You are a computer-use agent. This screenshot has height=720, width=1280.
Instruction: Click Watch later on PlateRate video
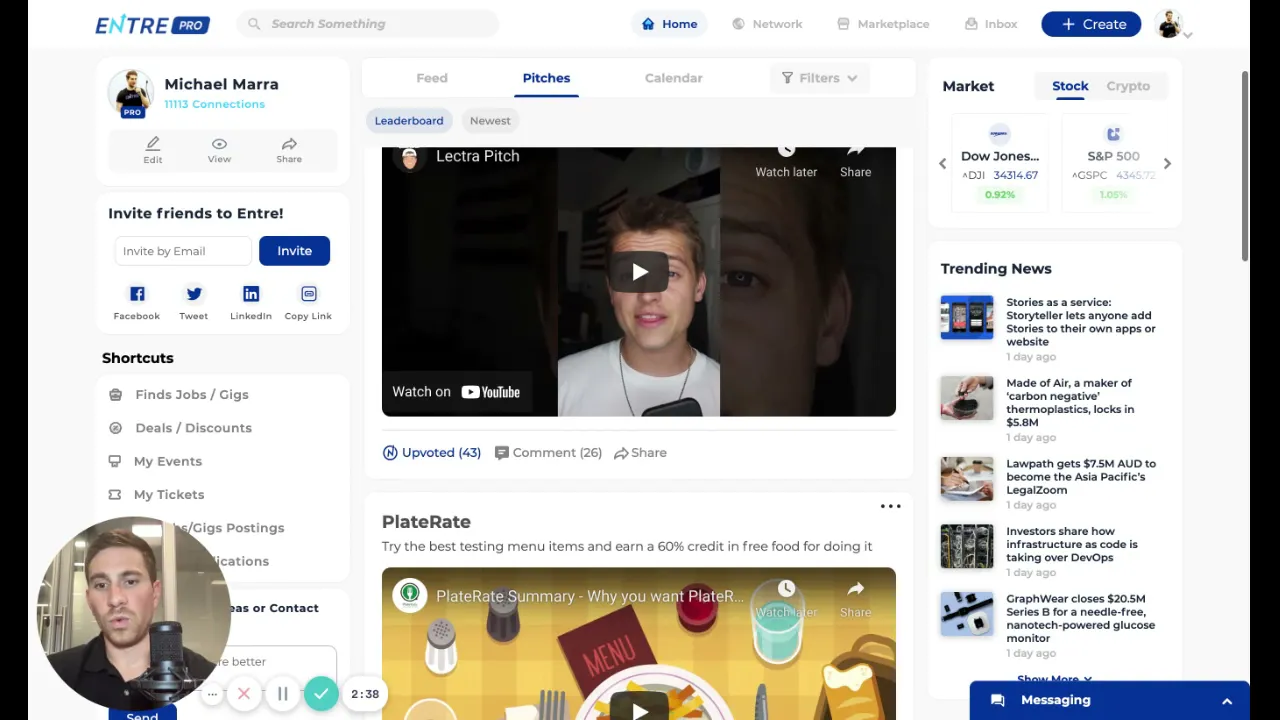(x=786, y=597)
